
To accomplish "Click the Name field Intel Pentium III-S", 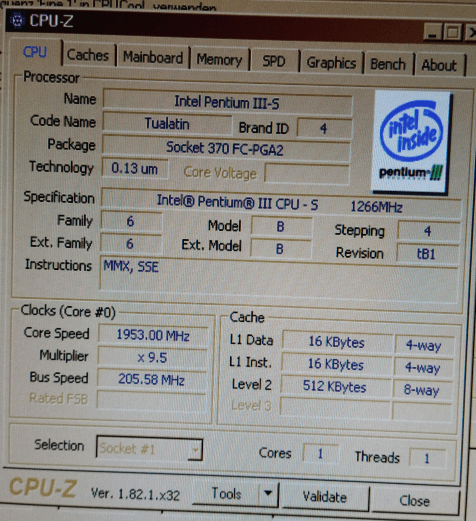I will (227, 102).
